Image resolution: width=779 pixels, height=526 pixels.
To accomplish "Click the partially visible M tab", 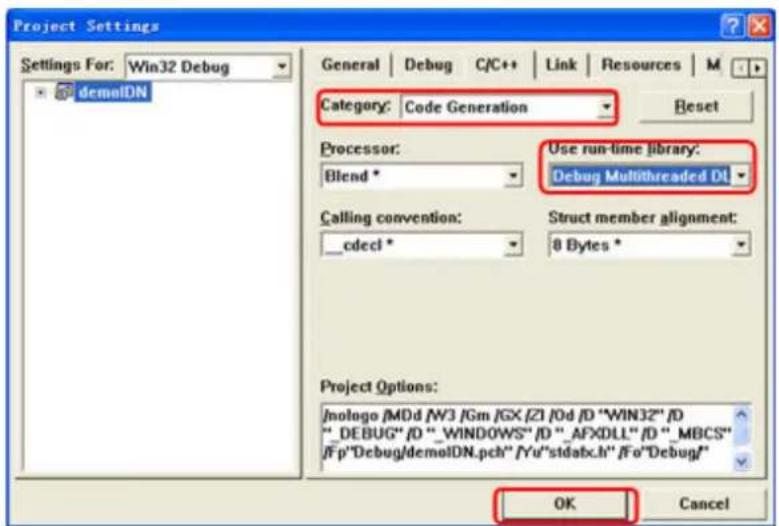I will point(713,65).
